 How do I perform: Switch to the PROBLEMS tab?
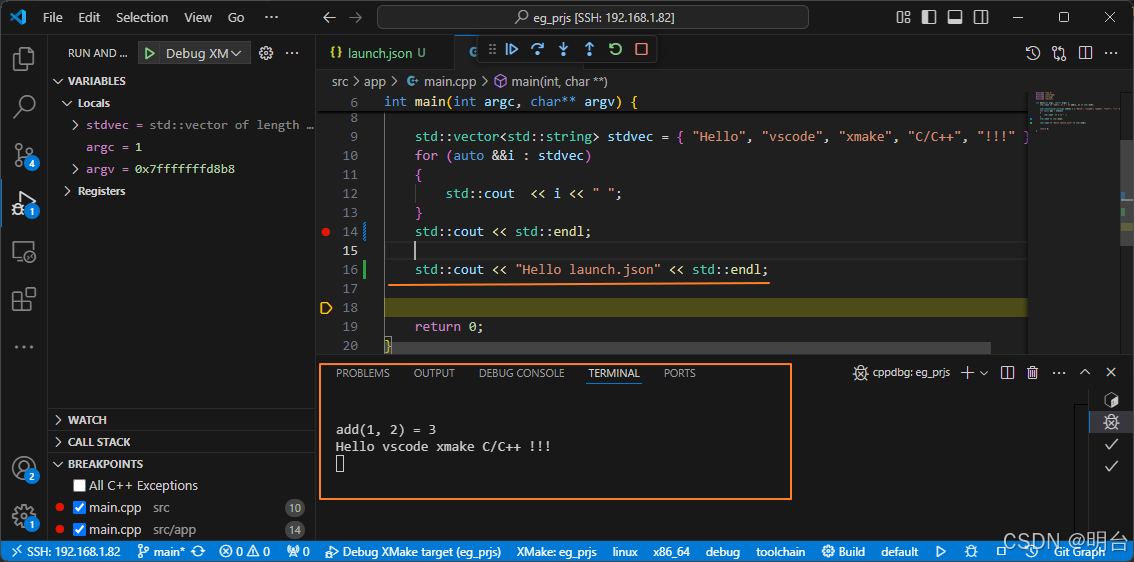[x=362, y=373]
